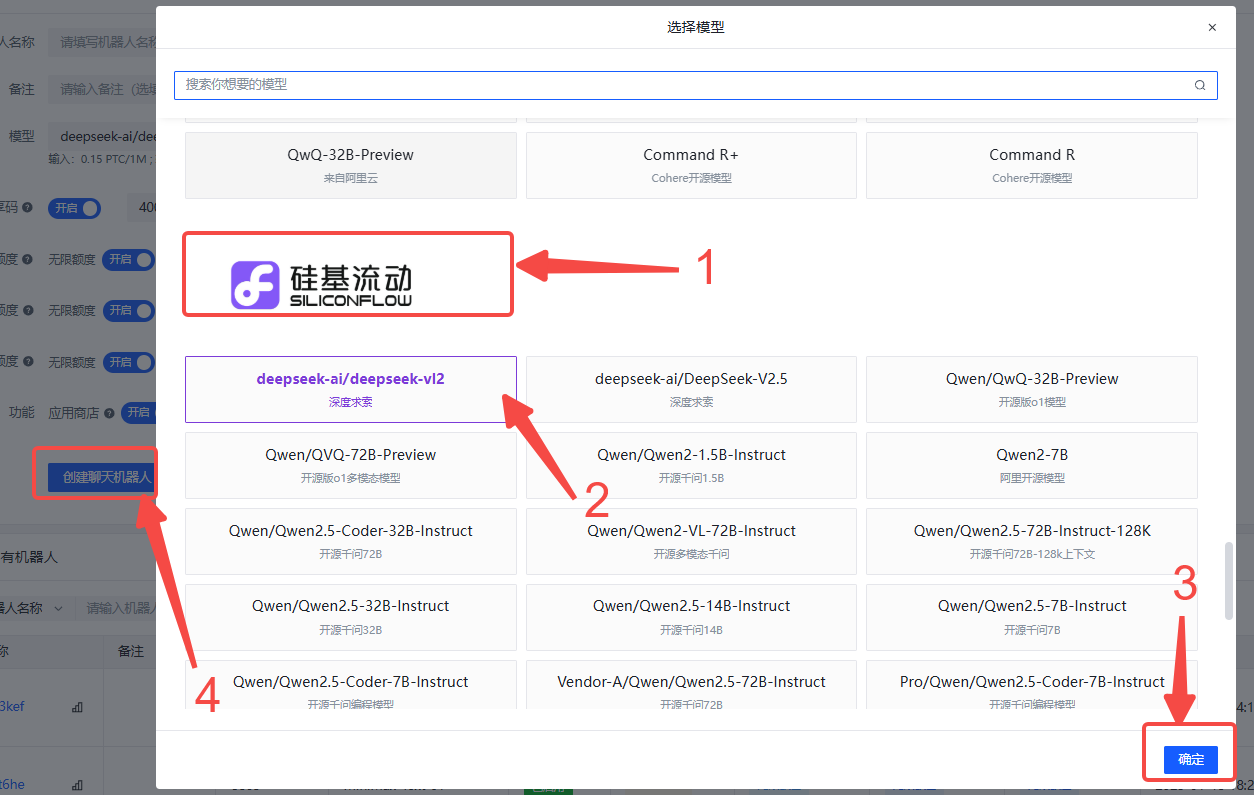The width and height of the screenshot is (1254, 795).
Task: Click the password field showing 400
Action: [x=142, y=208]
